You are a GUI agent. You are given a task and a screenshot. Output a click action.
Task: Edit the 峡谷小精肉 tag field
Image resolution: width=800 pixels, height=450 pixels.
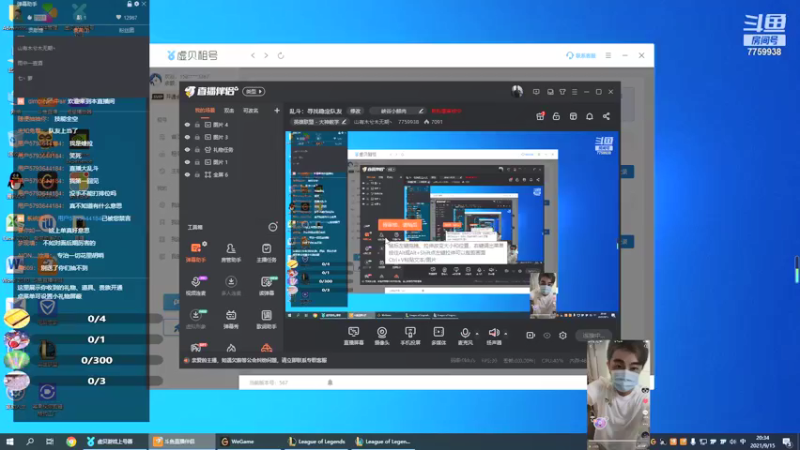(x=396, y=111)
